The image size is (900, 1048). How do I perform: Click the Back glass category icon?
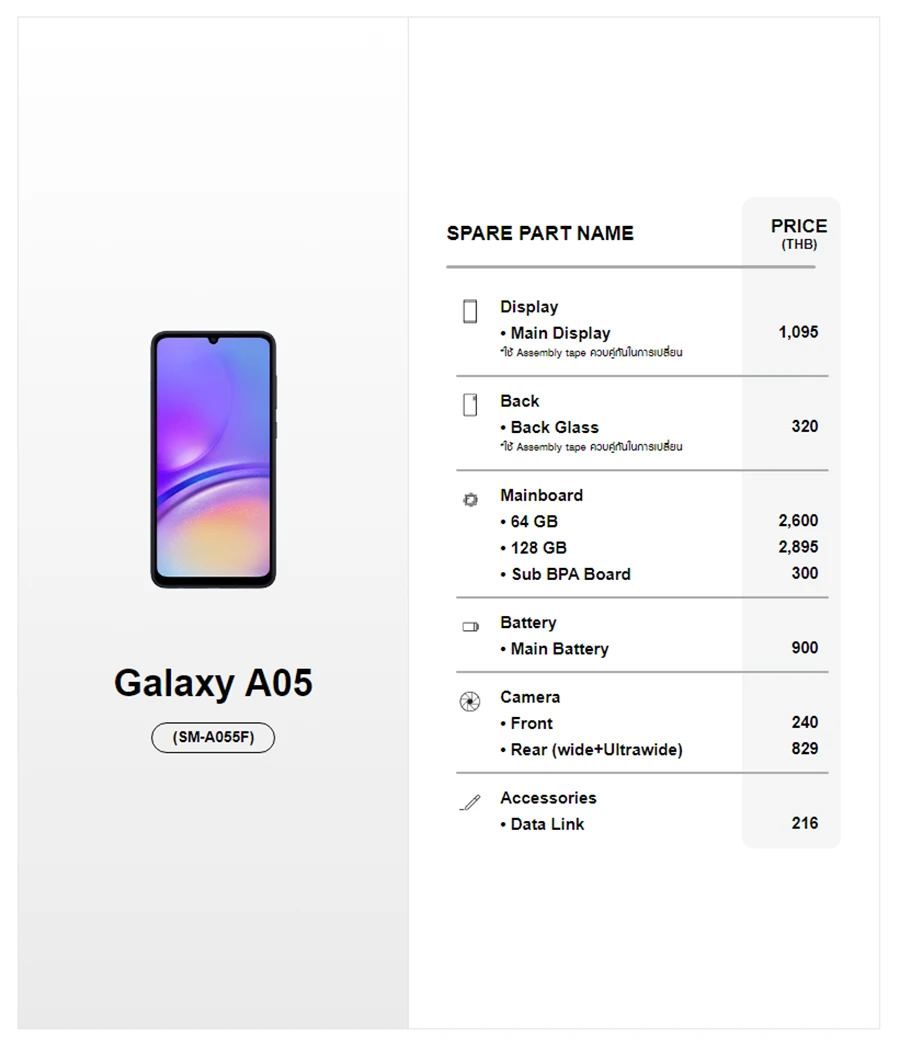470,405
